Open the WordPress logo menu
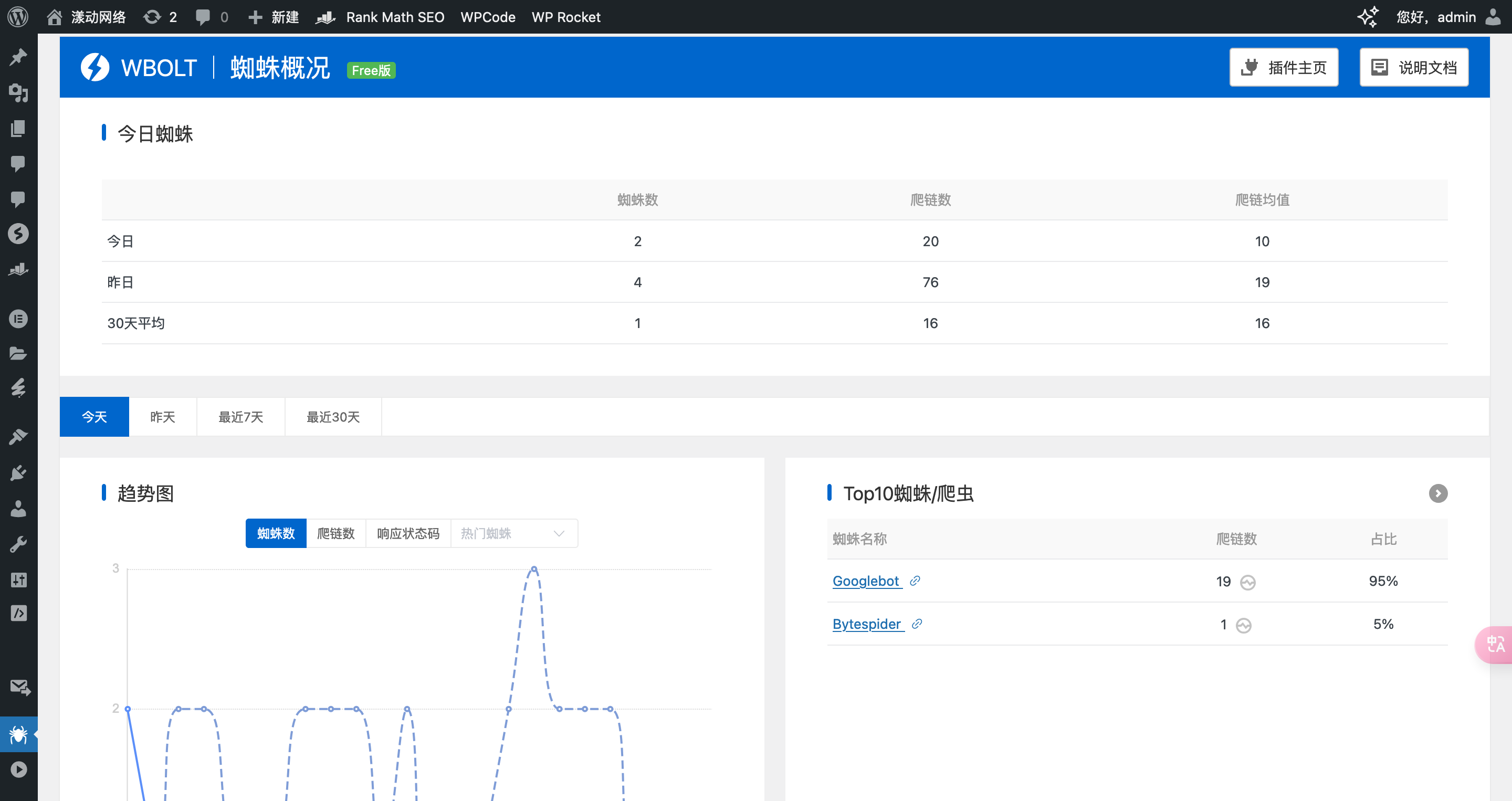This screenshot has width=1512, height=801. tap(18, 16)
